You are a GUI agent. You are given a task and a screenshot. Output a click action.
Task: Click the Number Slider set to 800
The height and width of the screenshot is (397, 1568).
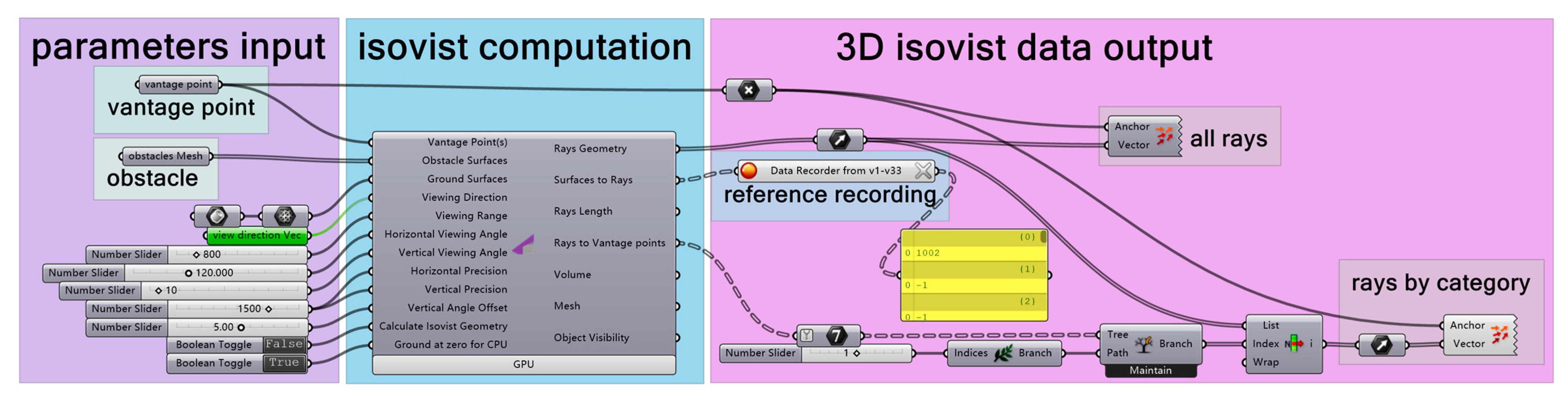click(197, 255)
